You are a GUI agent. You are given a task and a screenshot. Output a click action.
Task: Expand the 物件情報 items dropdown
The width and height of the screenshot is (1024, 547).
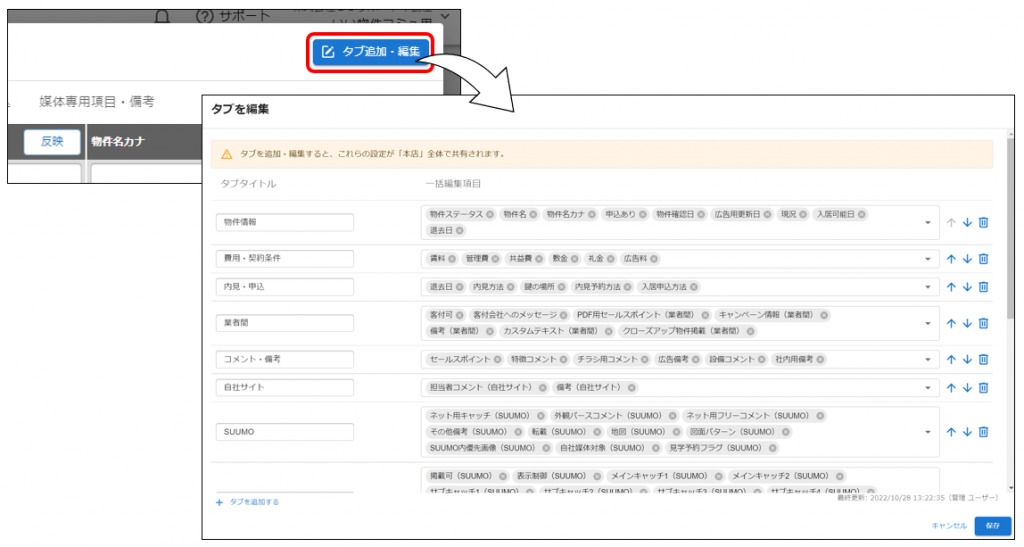927,223
